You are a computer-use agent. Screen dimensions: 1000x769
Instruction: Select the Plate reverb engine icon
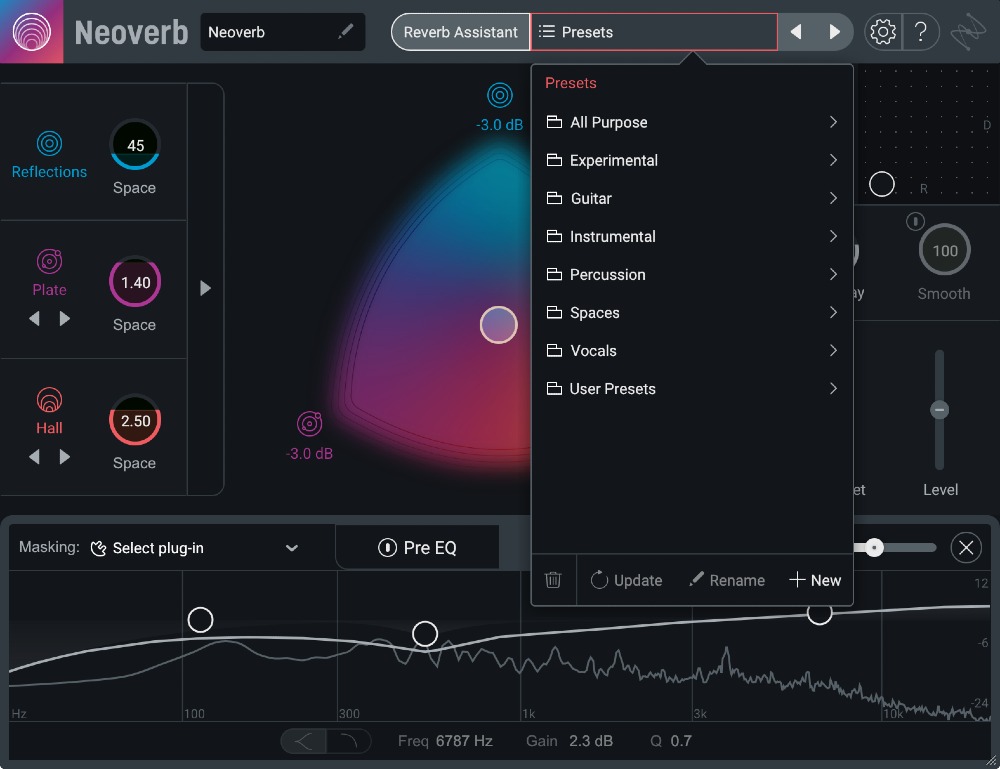pyautogui.click(x=49, y=263)
